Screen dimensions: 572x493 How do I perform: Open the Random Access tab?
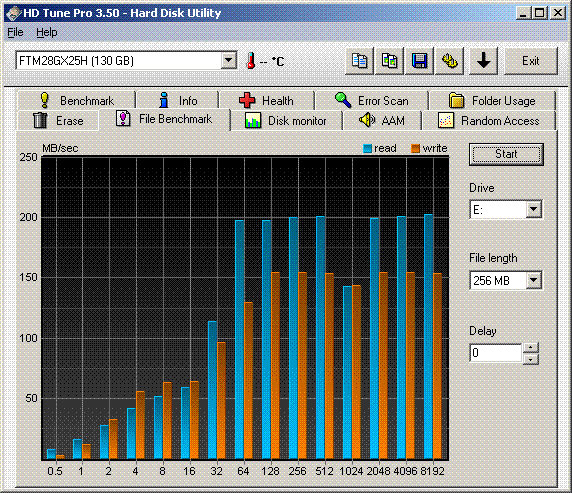coord(489,120)
